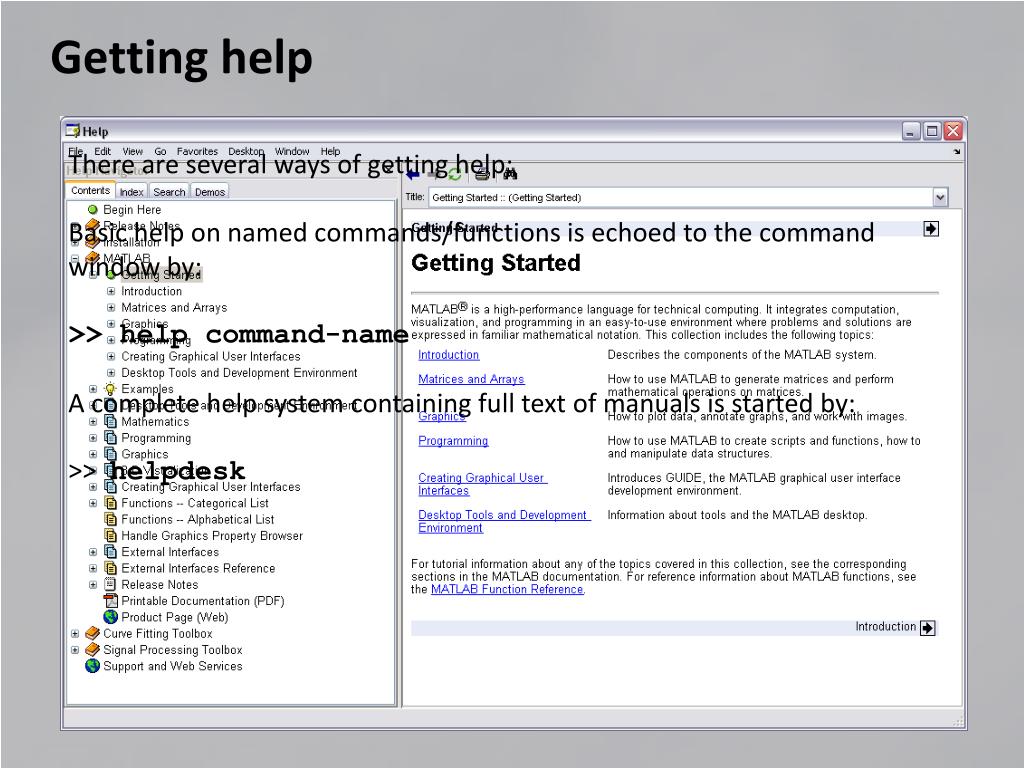1024x768 pixels.
Task: Click the icon beside Functions -- Categorical List
Action: tap(110, 504)
